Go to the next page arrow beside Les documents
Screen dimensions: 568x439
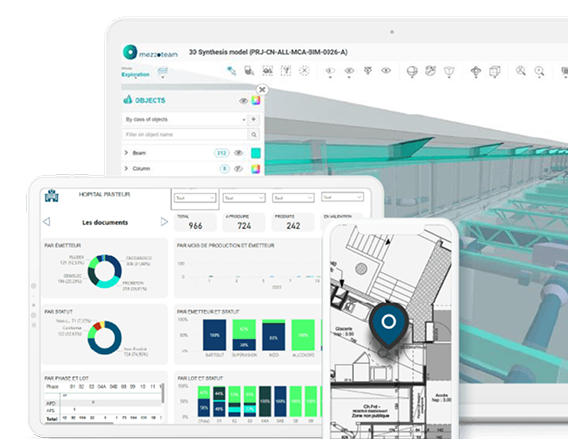(x=164, y=221)
